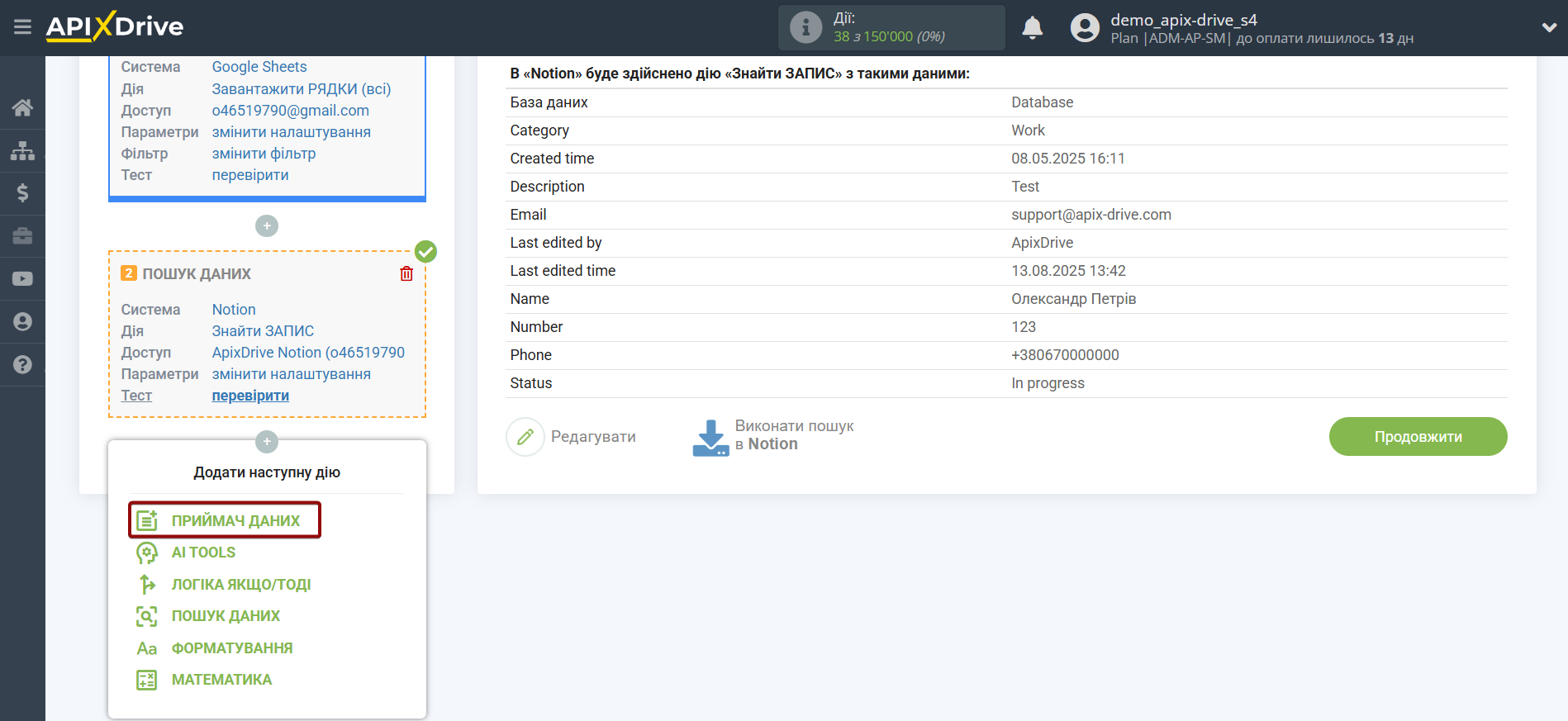Open the Notion system link
The width and height of the screenshot is (1568, 721).
click(x=234, y=310)
